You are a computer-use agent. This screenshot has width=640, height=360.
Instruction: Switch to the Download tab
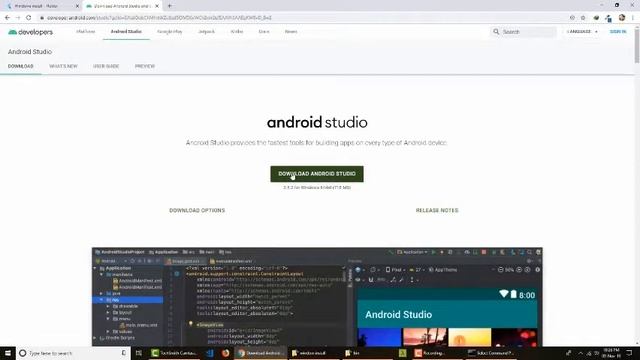coord(20,66)
